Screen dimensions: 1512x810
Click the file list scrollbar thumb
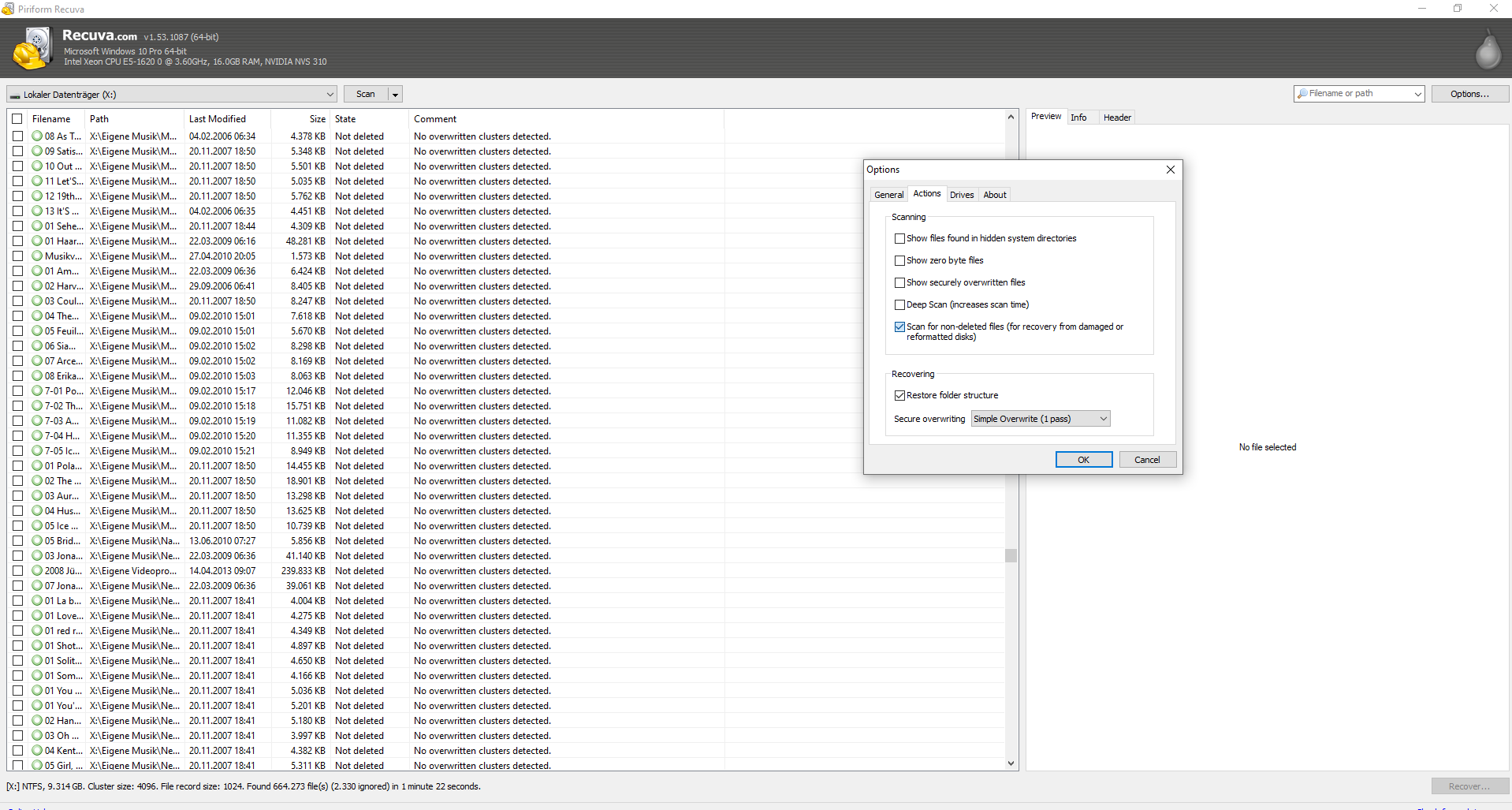tap(1011, 555)
